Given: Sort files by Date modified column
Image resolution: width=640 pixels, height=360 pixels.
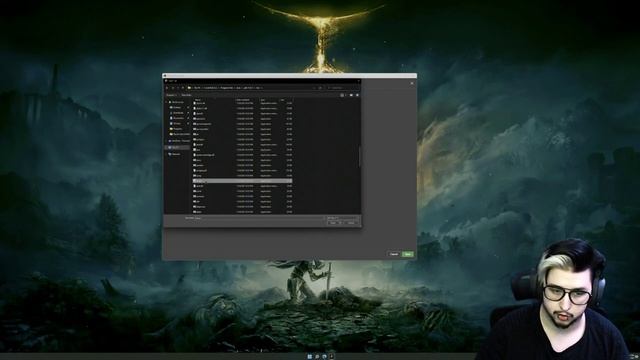Looking at the screenshot, I should 243,100.
